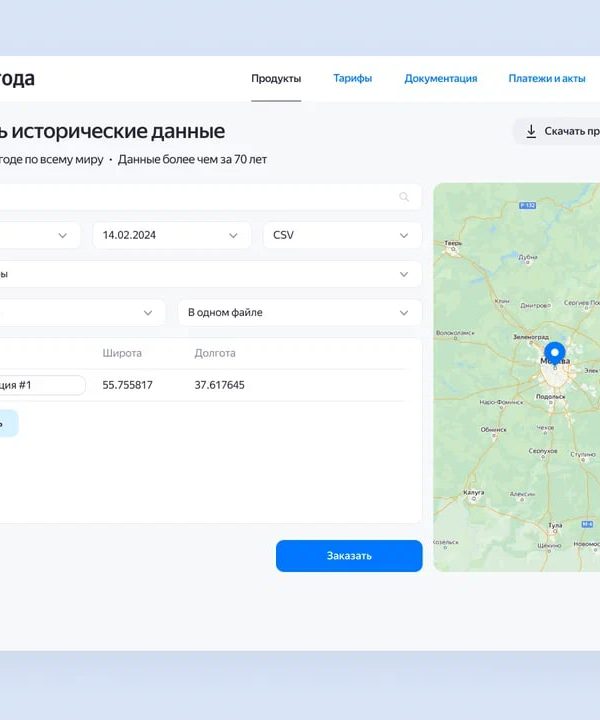Go to Платежи и акты tab
The image size is (600, 720).
click(546, 78)
